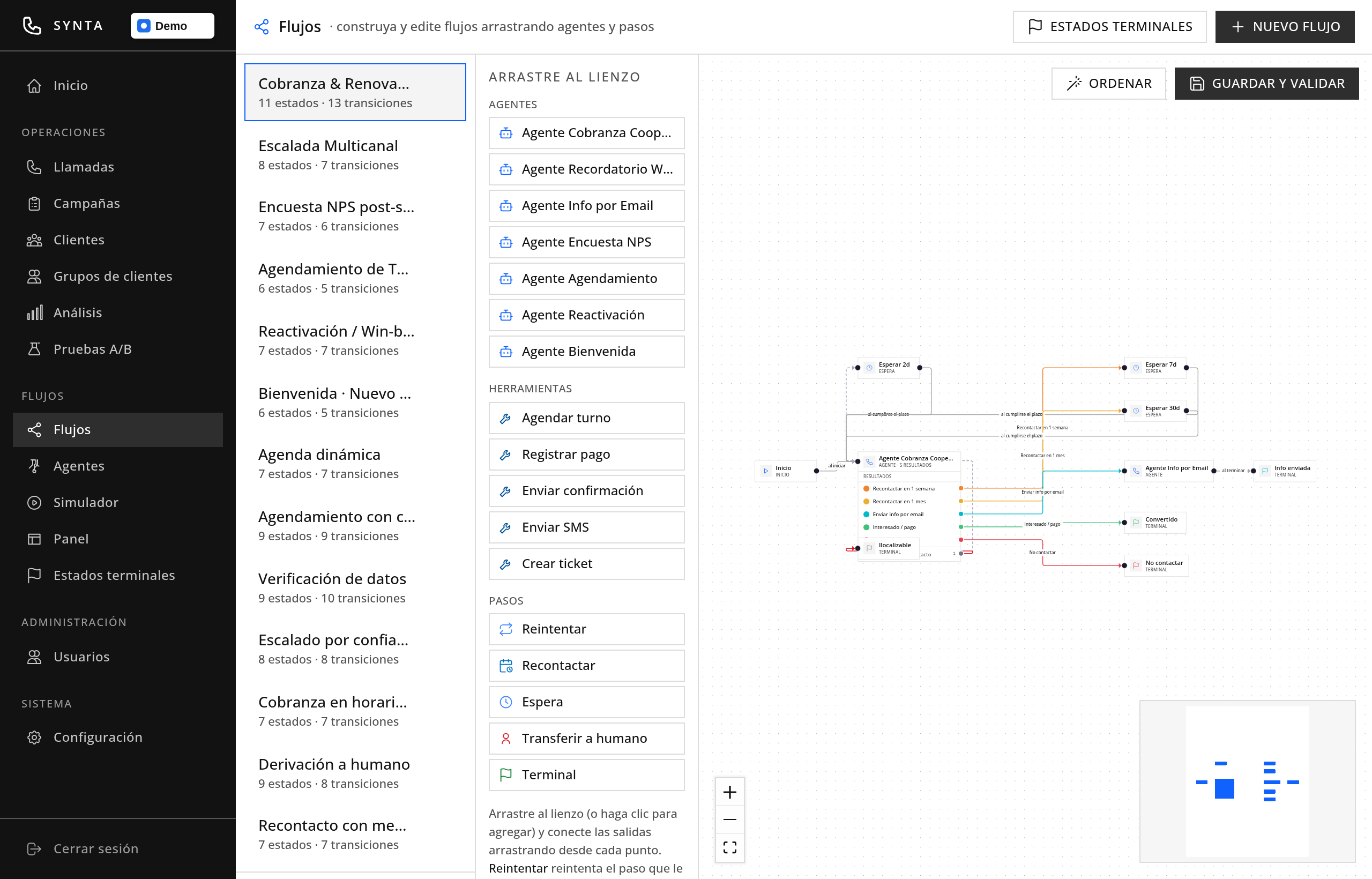Click GUARDAR Y VALIDAR button
The image size is (1372, 879).
coord(1266,83)
